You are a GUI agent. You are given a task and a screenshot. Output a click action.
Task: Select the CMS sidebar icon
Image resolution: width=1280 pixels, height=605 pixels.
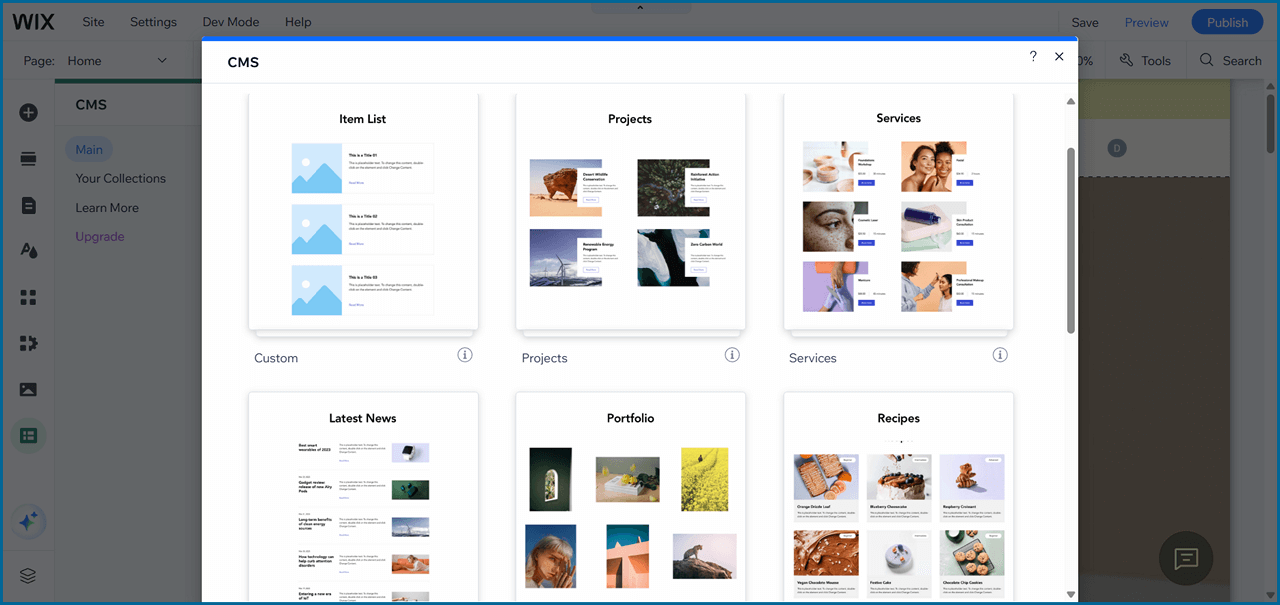click(28, 436)
